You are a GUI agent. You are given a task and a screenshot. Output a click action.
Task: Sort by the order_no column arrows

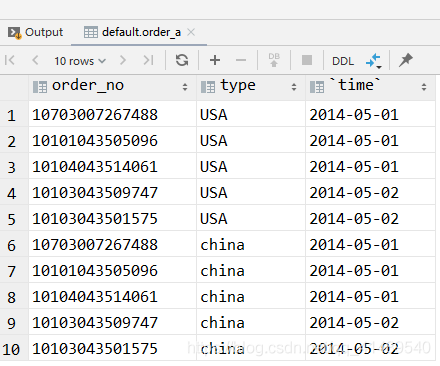click(x=185, y=87)
